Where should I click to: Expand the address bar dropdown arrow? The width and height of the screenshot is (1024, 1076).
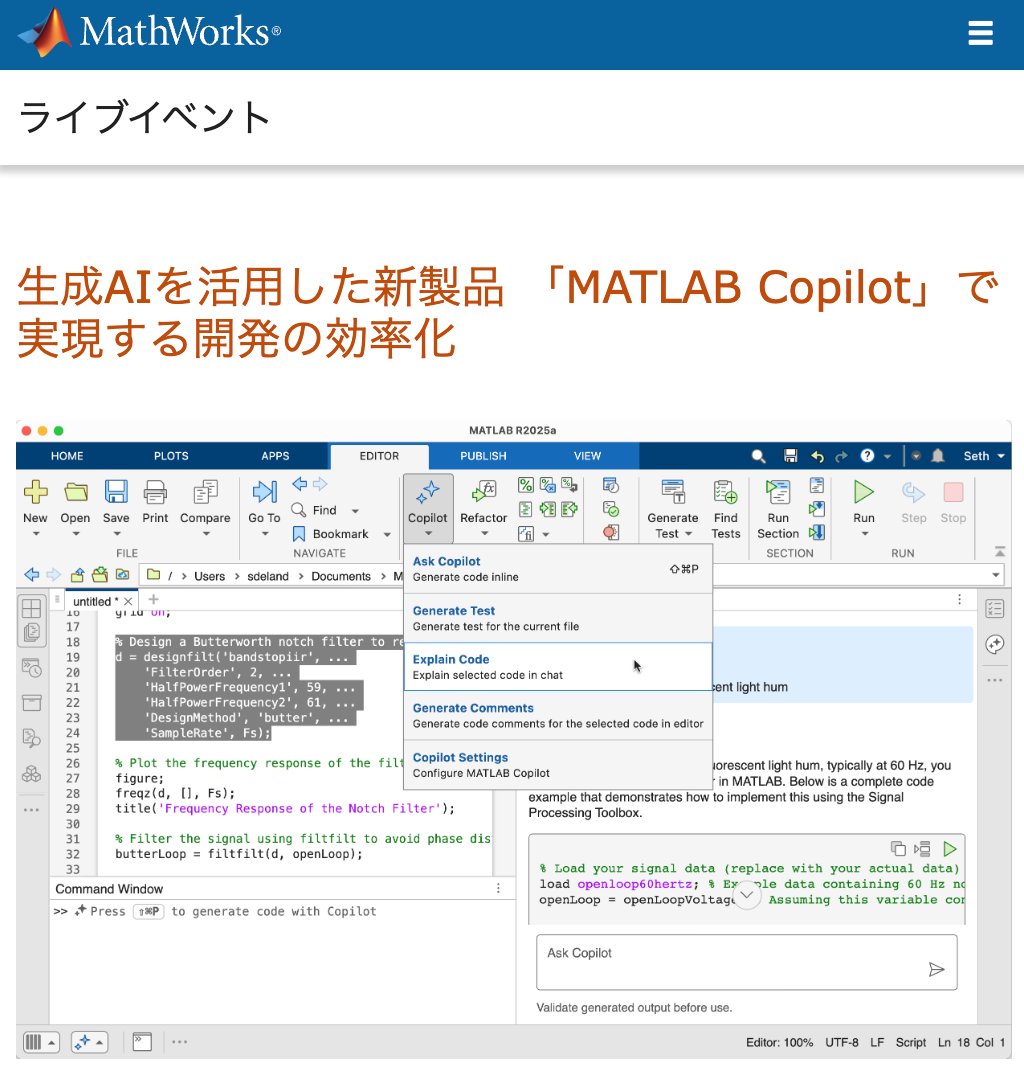coord(995,575)
